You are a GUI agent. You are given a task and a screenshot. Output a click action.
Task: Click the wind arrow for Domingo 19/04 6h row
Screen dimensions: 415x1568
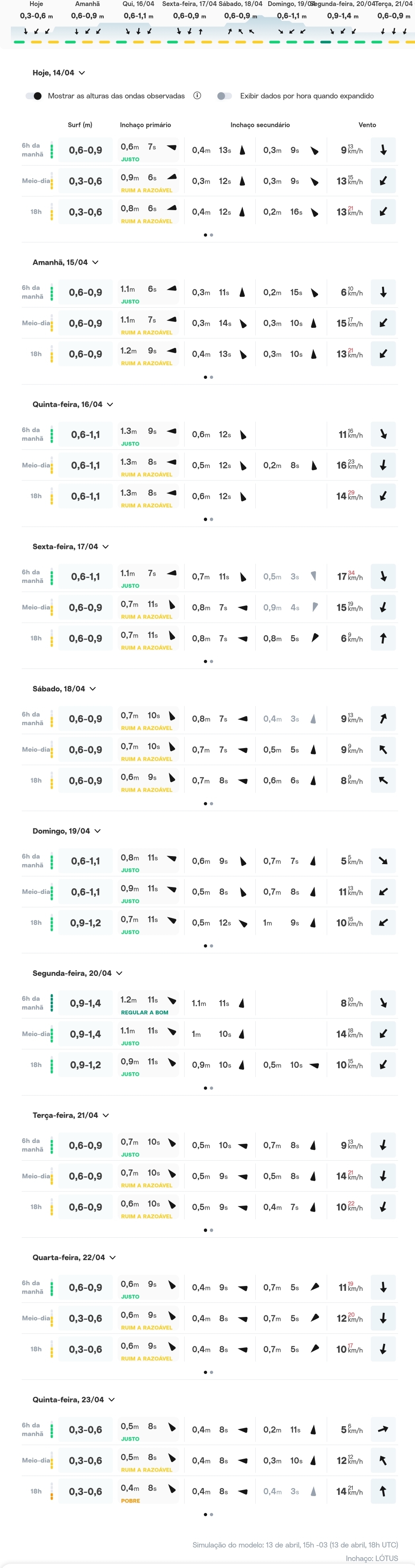tap(383, 861)
